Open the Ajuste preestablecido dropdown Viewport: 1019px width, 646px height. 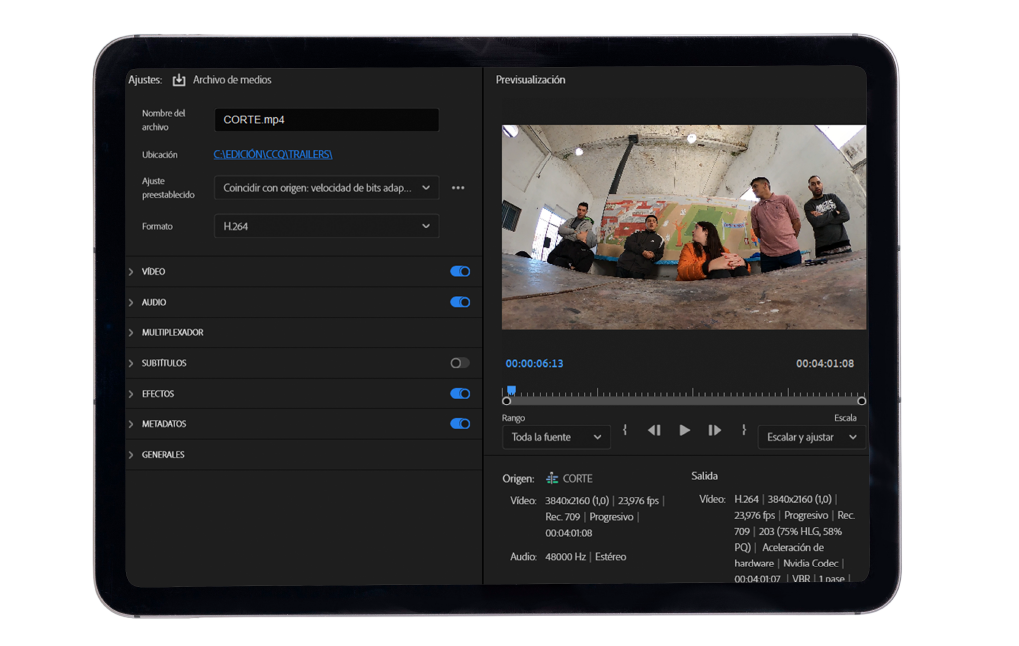click(x=326, y=188)
